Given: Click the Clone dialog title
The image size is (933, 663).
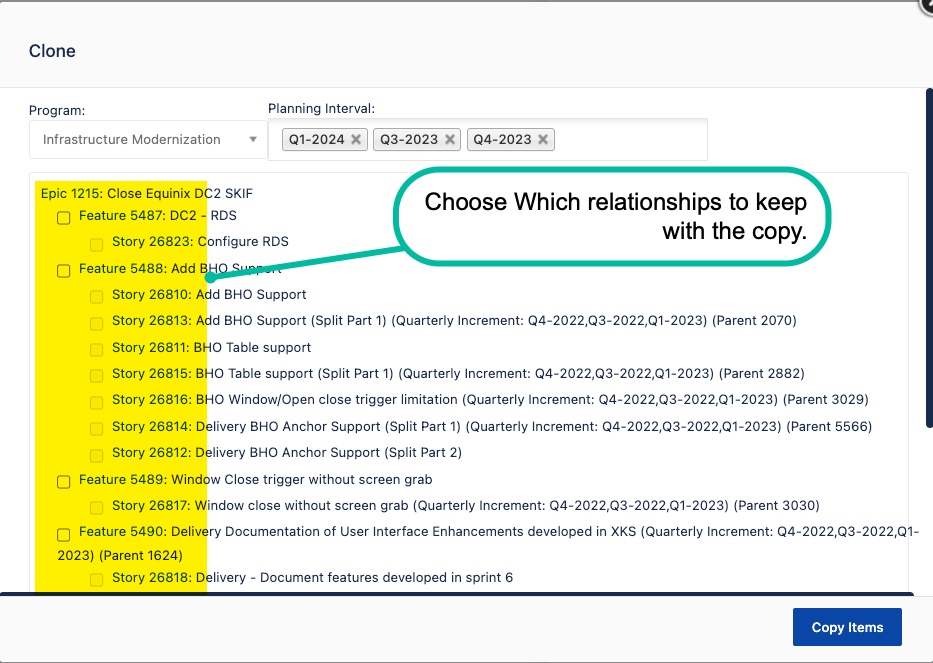Looking at the screenshot, I should 52,51.
